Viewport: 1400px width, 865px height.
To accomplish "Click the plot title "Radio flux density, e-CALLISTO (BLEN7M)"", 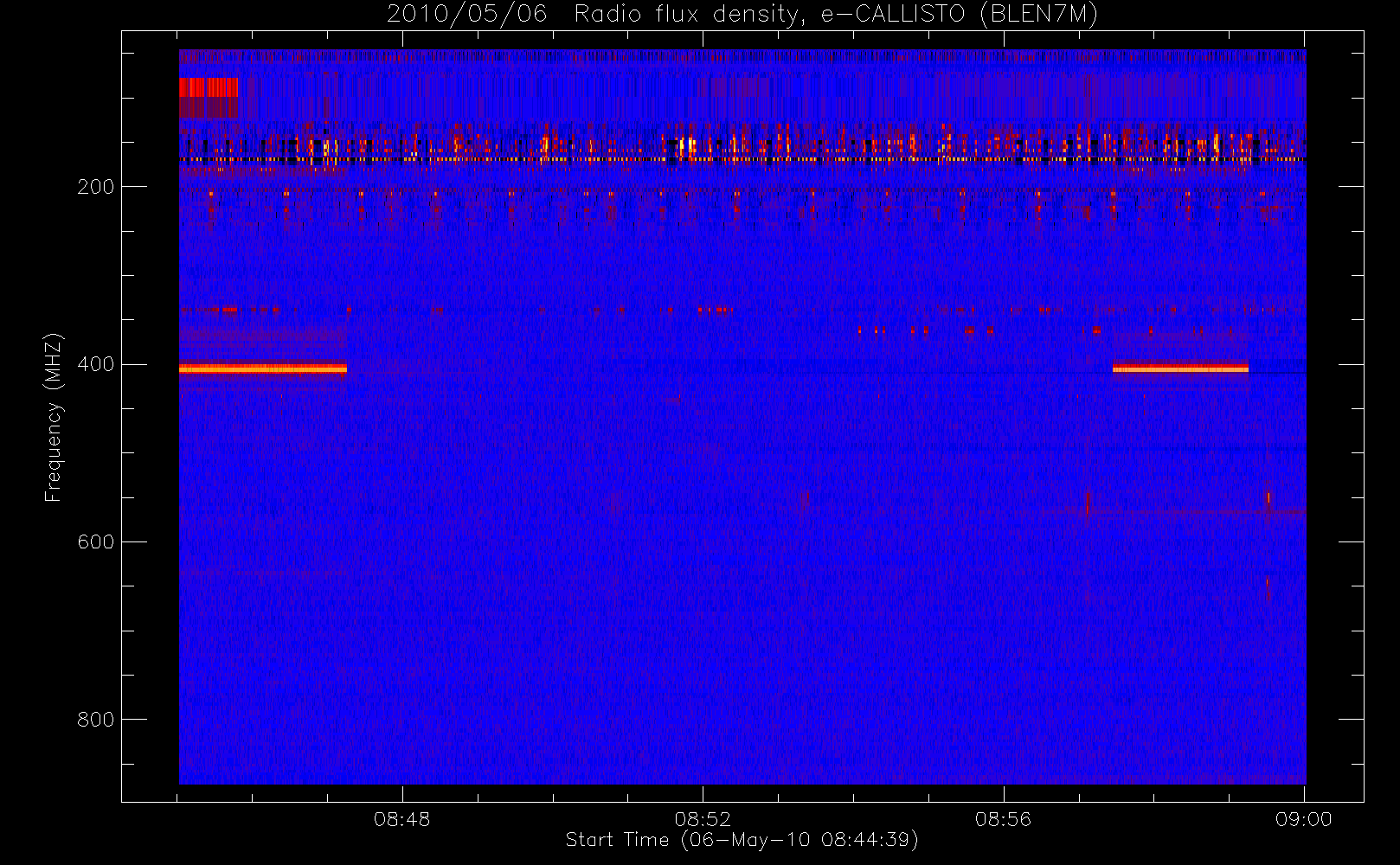I will pos(837,15).
